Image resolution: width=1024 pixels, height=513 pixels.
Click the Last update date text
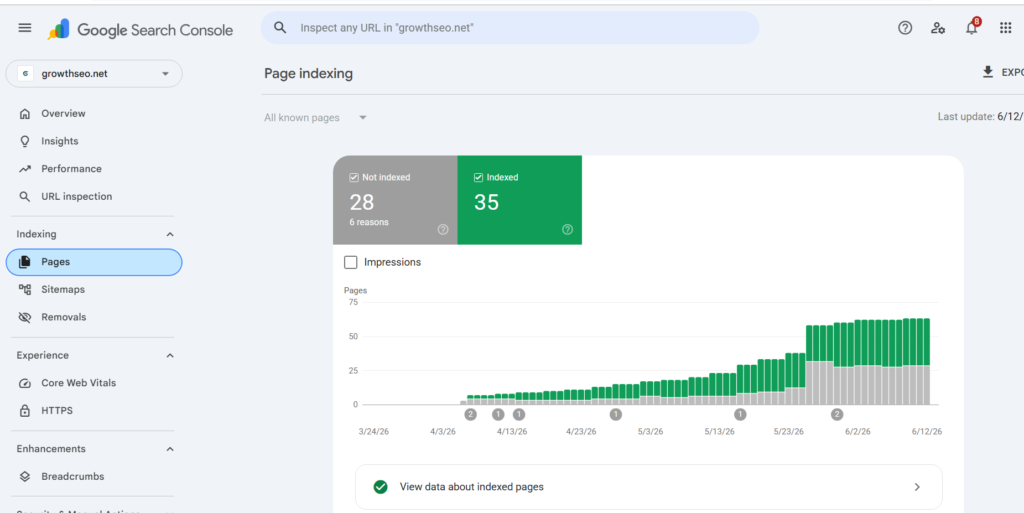(x=981, y=117)
